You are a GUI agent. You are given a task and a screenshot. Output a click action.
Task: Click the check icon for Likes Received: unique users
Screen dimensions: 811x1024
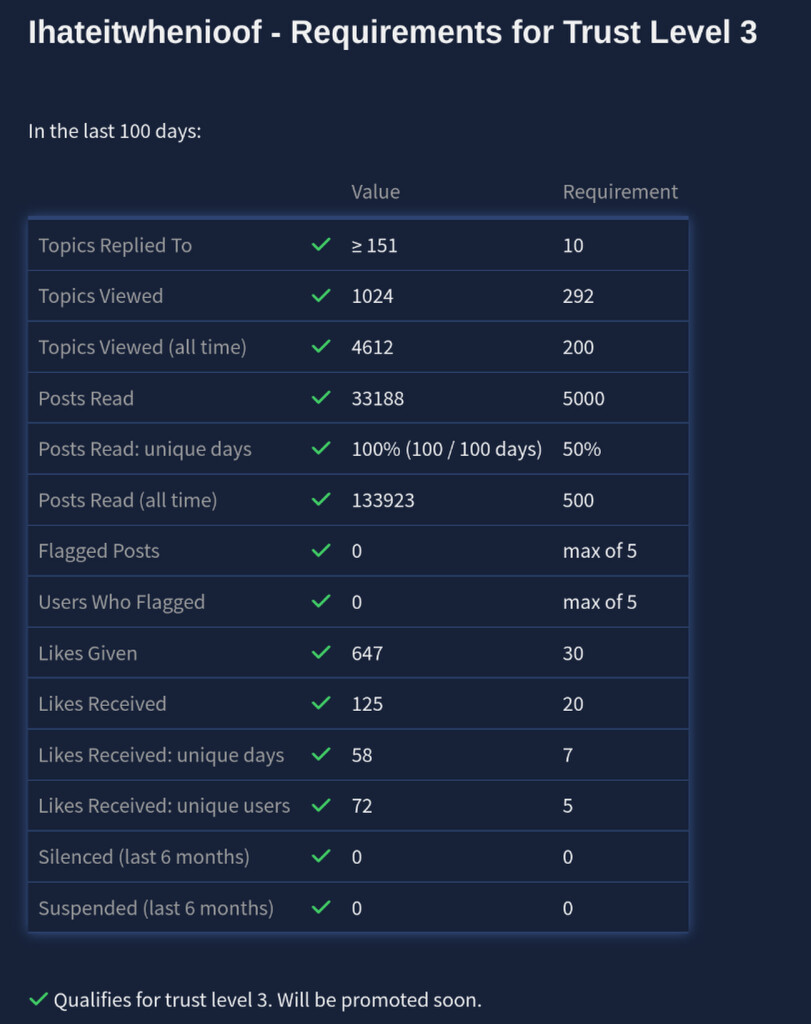[x=321, y=806]
